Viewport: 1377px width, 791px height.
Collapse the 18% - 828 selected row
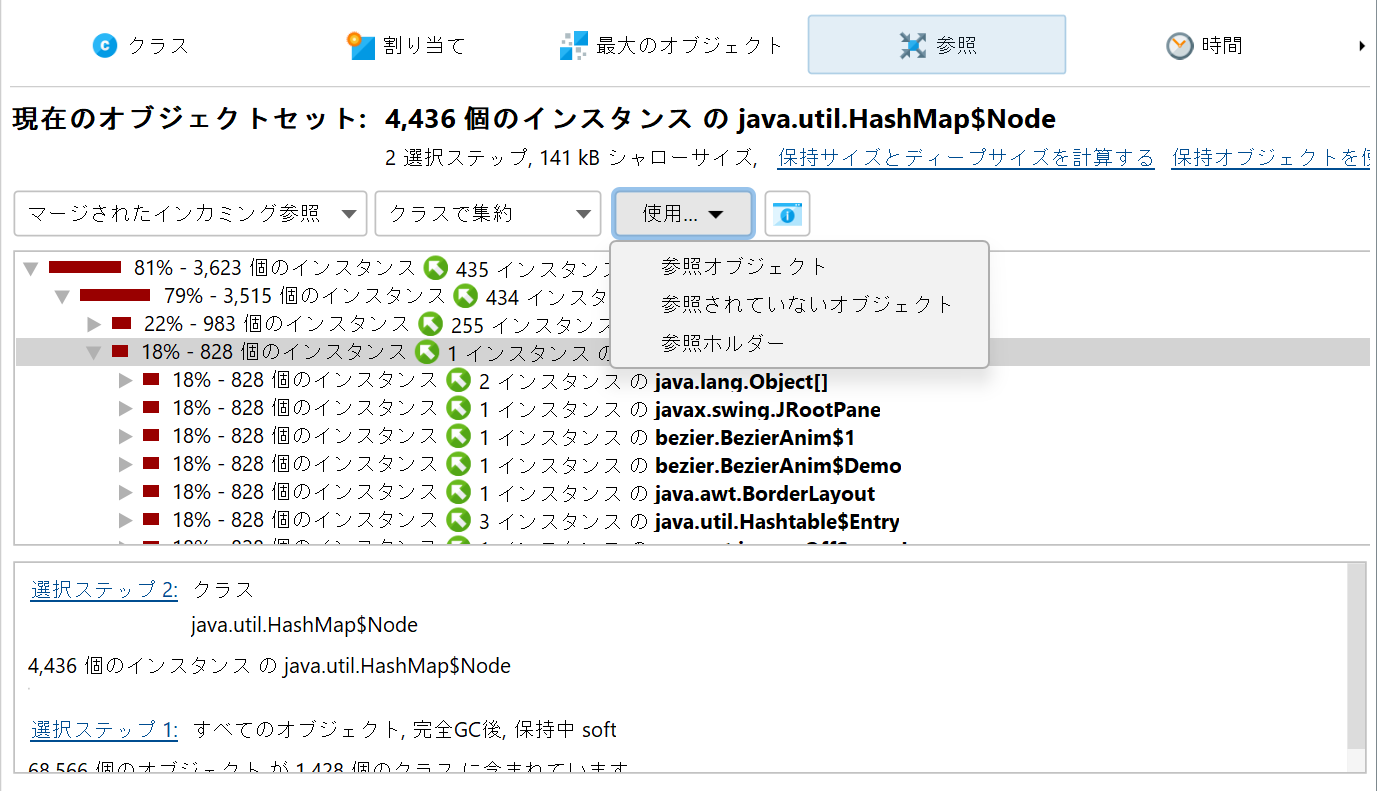pos(93,352)
